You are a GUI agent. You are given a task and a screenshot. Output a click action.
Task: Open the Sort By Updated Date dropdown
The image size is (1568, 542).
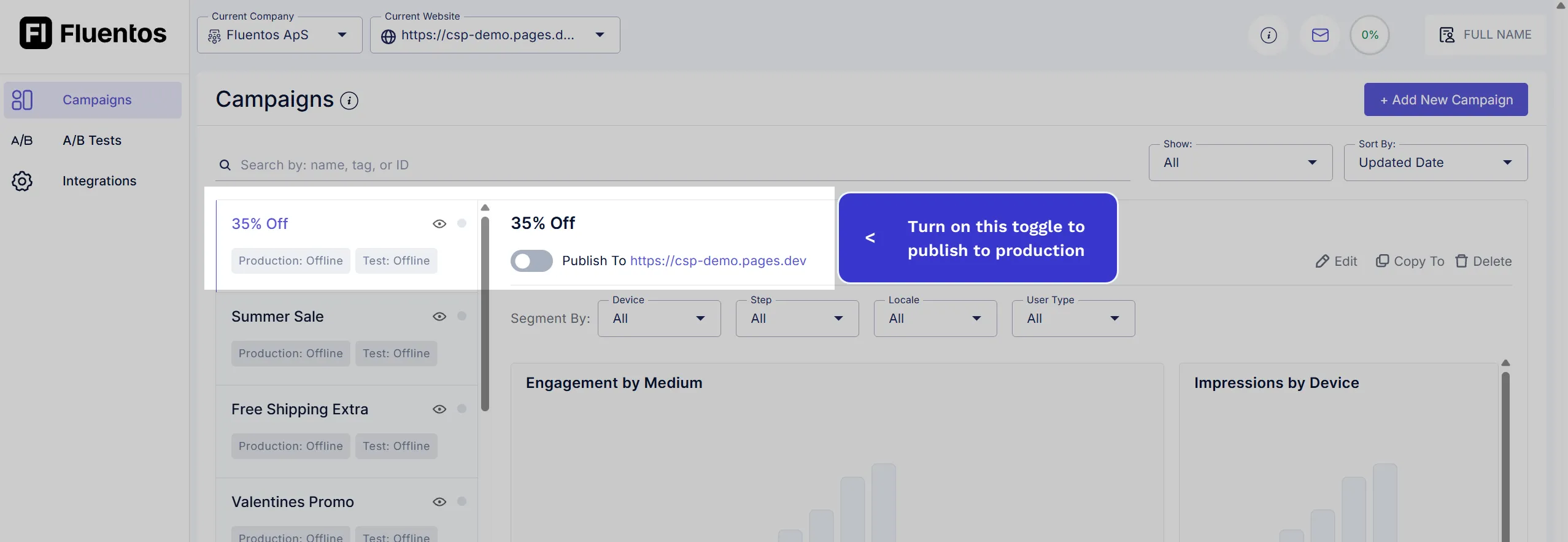click(1435, 163)
